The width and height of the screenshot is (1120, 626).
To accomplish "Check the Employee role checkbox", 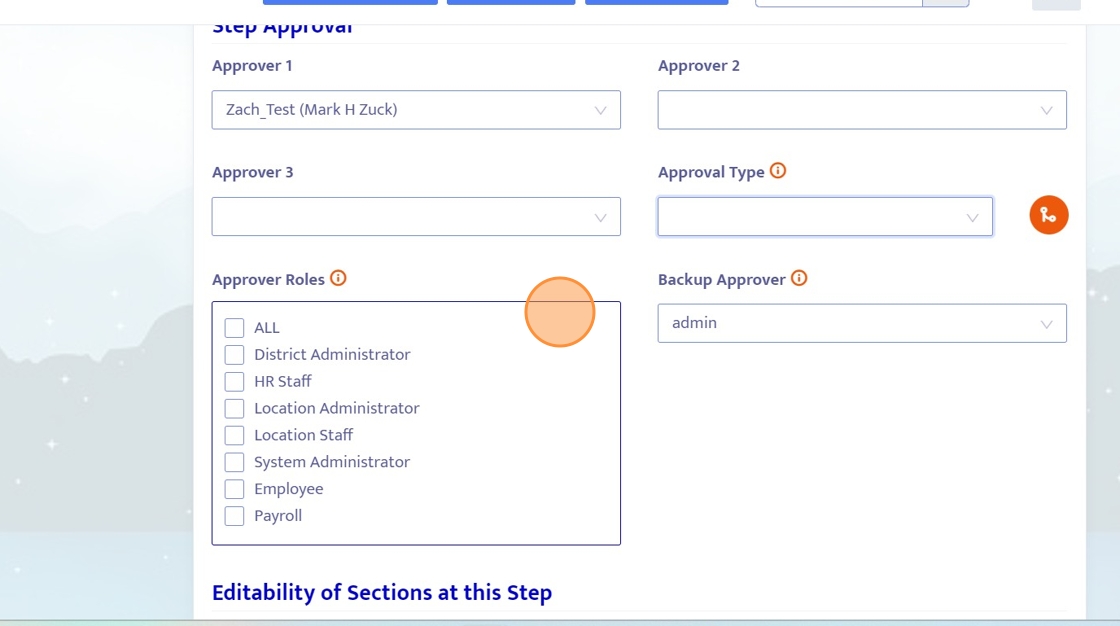I will [x=234, y=489].
